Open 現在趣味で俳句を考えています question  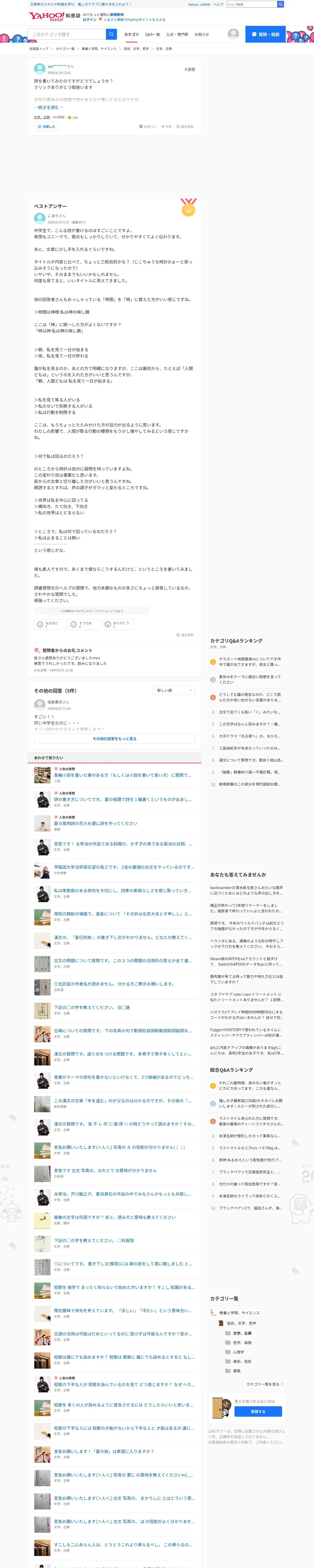[122, 1311]
